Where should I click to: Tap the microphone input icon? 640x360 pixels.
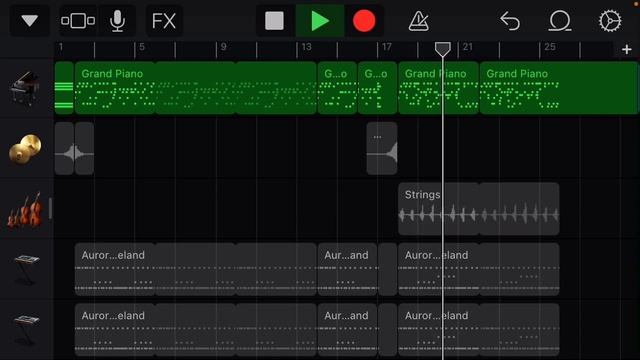(x=118, y=20)
